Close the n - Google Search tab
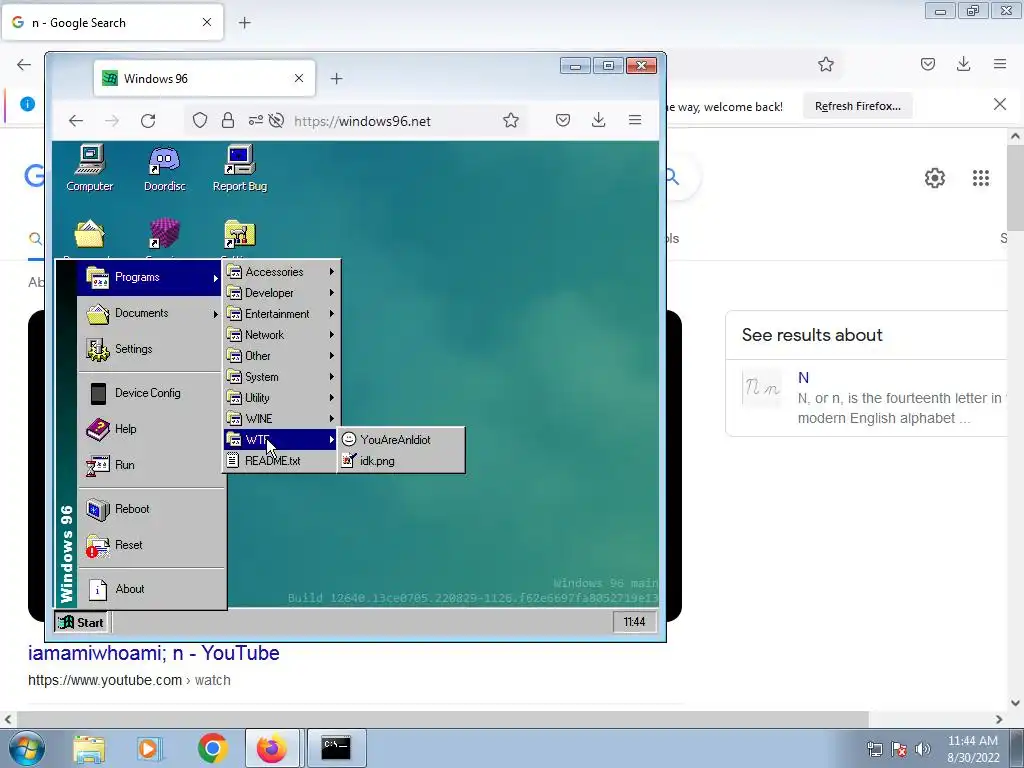The image size is (1024, 768). coord(206,22)
